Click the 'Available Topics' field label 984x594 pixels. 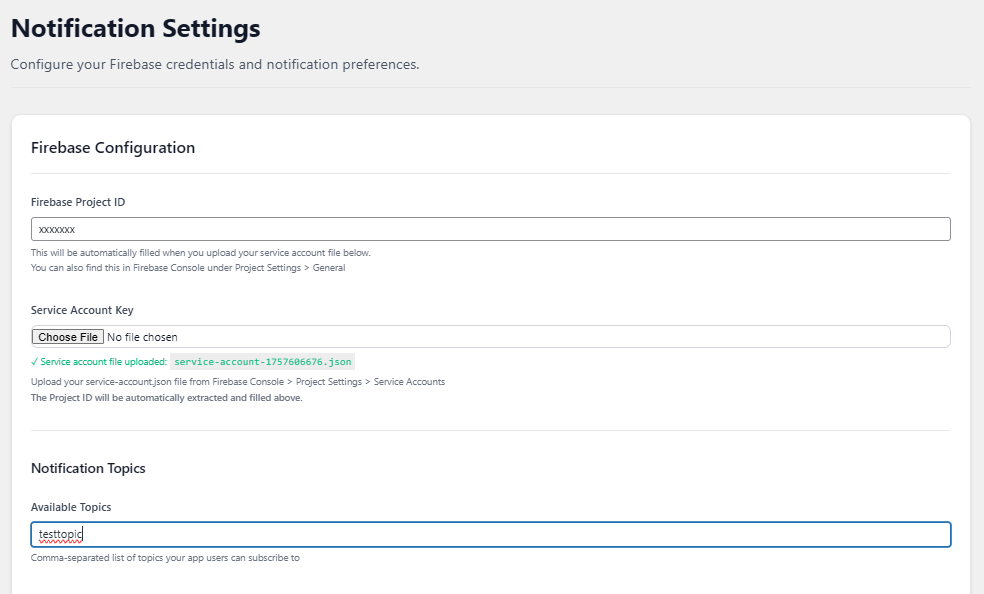[71, 507]
